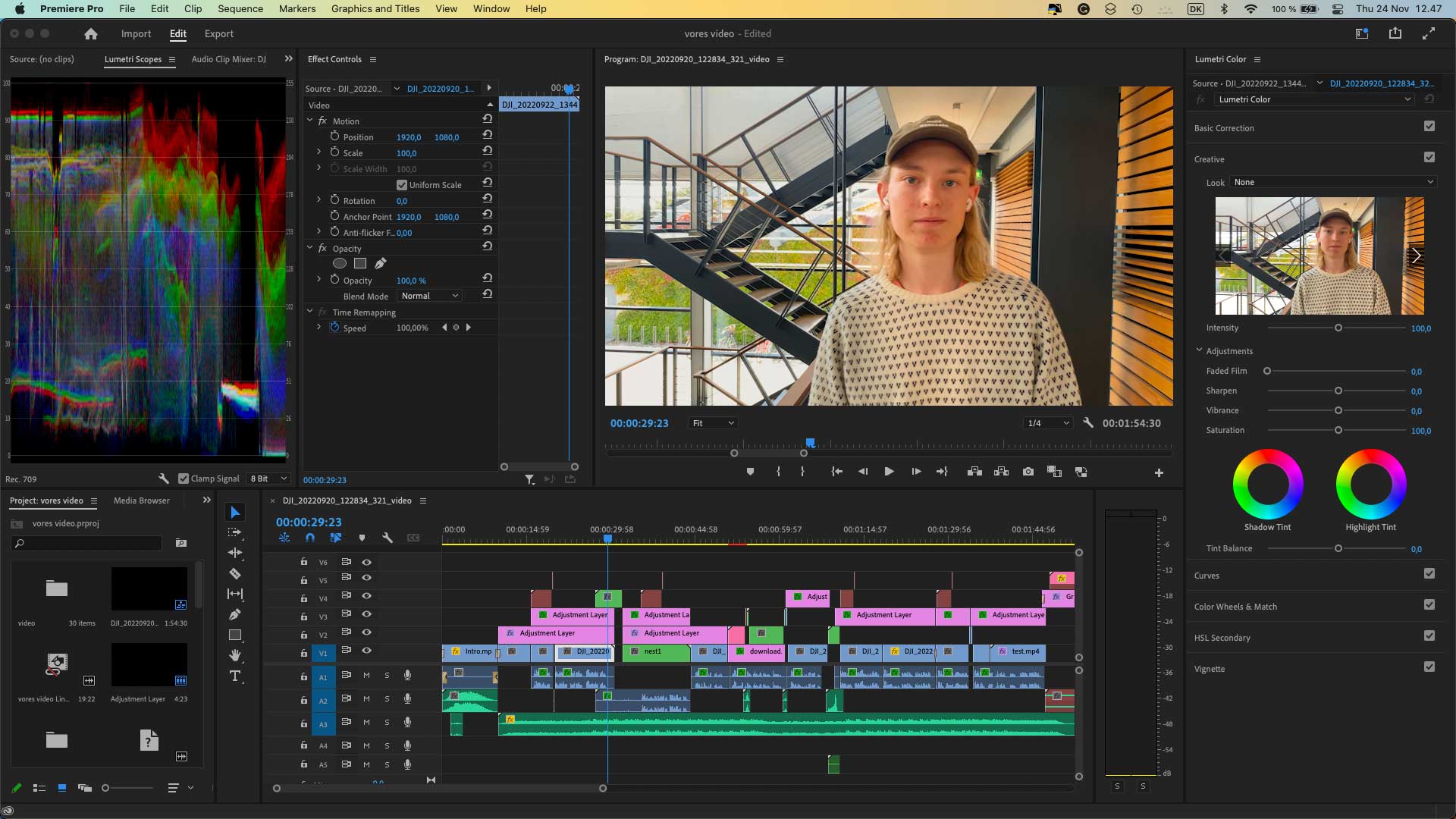This screenshot has height=819, width=1456.
Task: Expand the HSL Secondary section
Action: point(1223,637)
